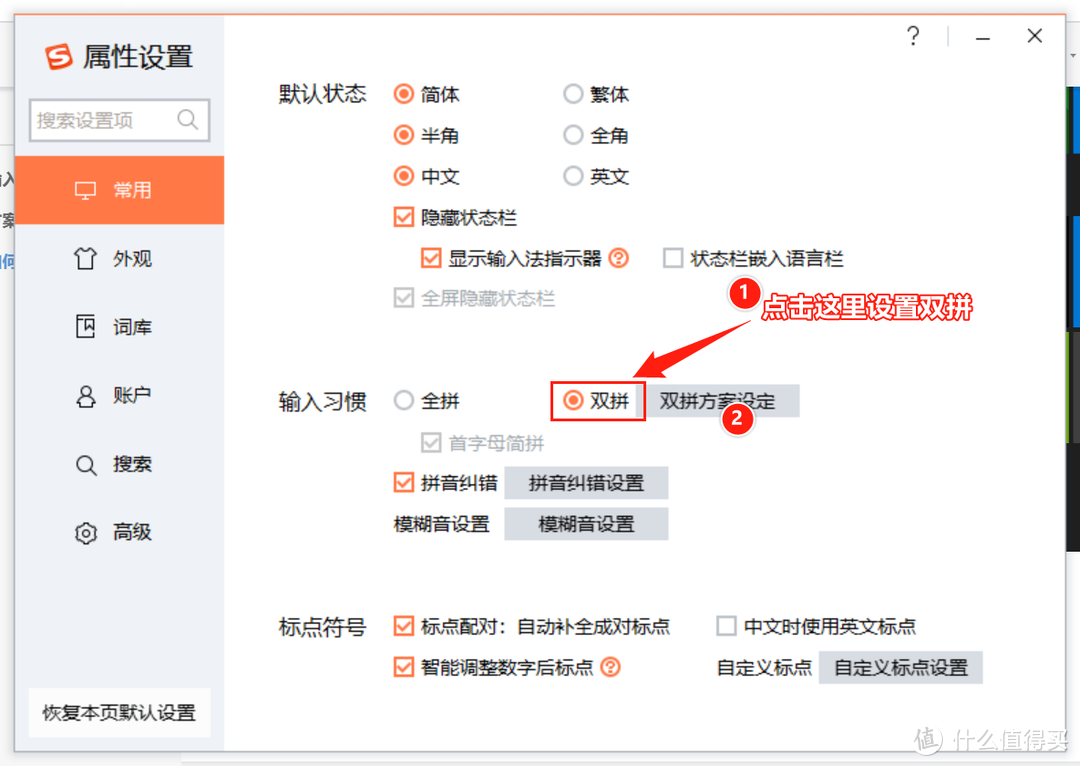This screenshot has height=766, width=1080.
Task: Click the gear icon for 高级
Action: 85,532
